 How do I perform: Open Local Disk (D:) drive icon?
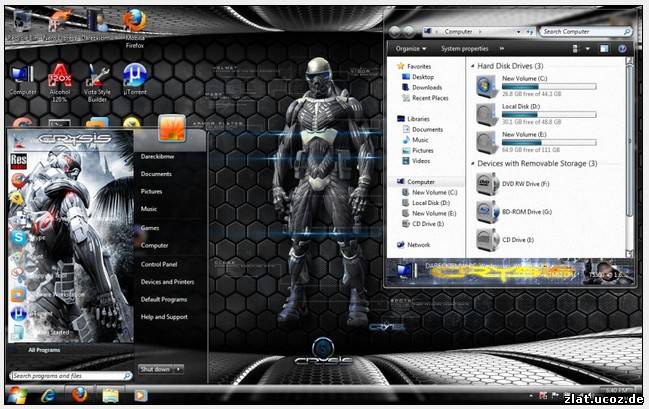(x=487, y=115)
